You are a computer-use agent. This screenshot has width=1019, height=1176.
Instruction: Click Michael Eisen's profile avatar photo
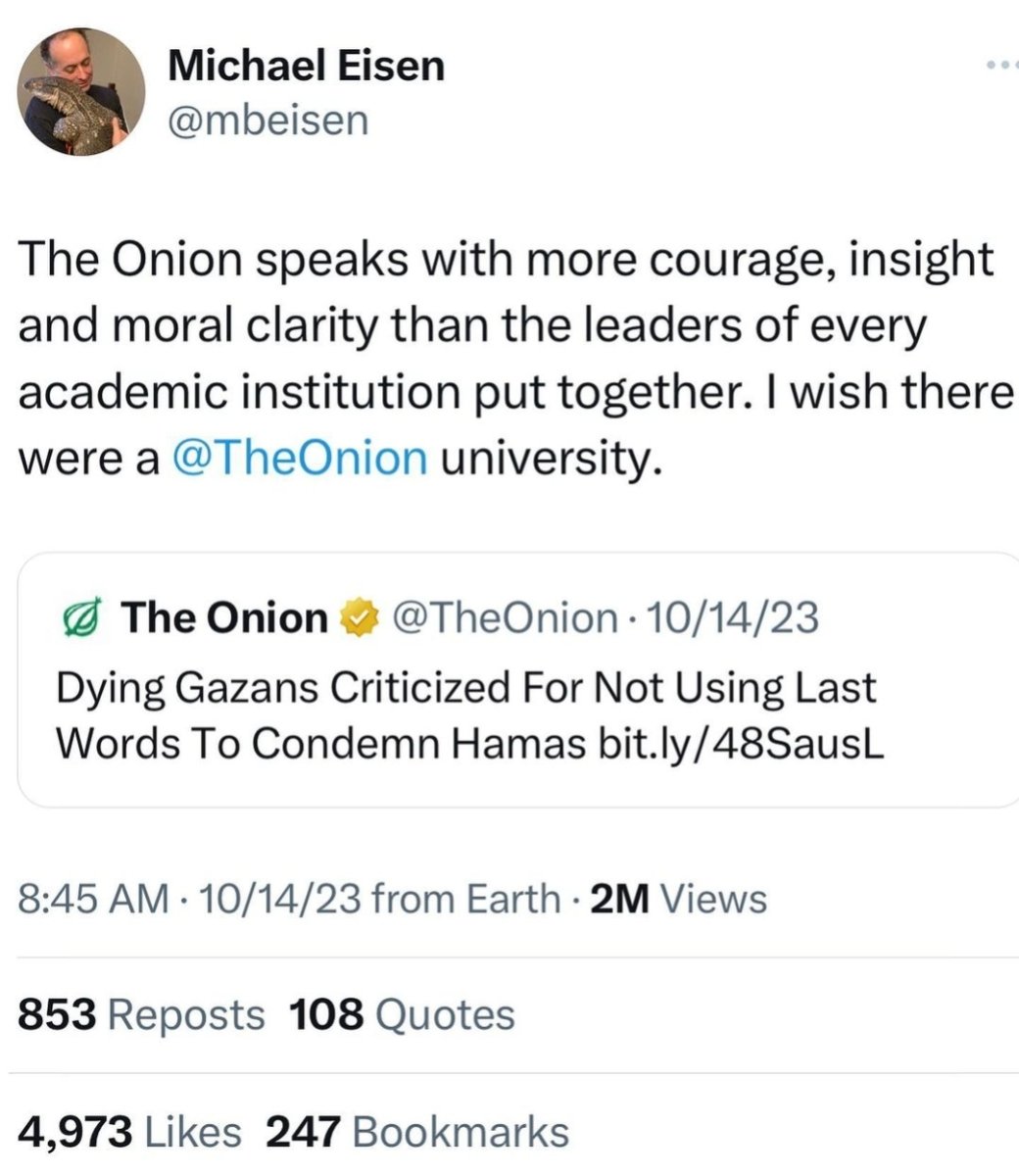pyautogui.click(x=83, y=92)
